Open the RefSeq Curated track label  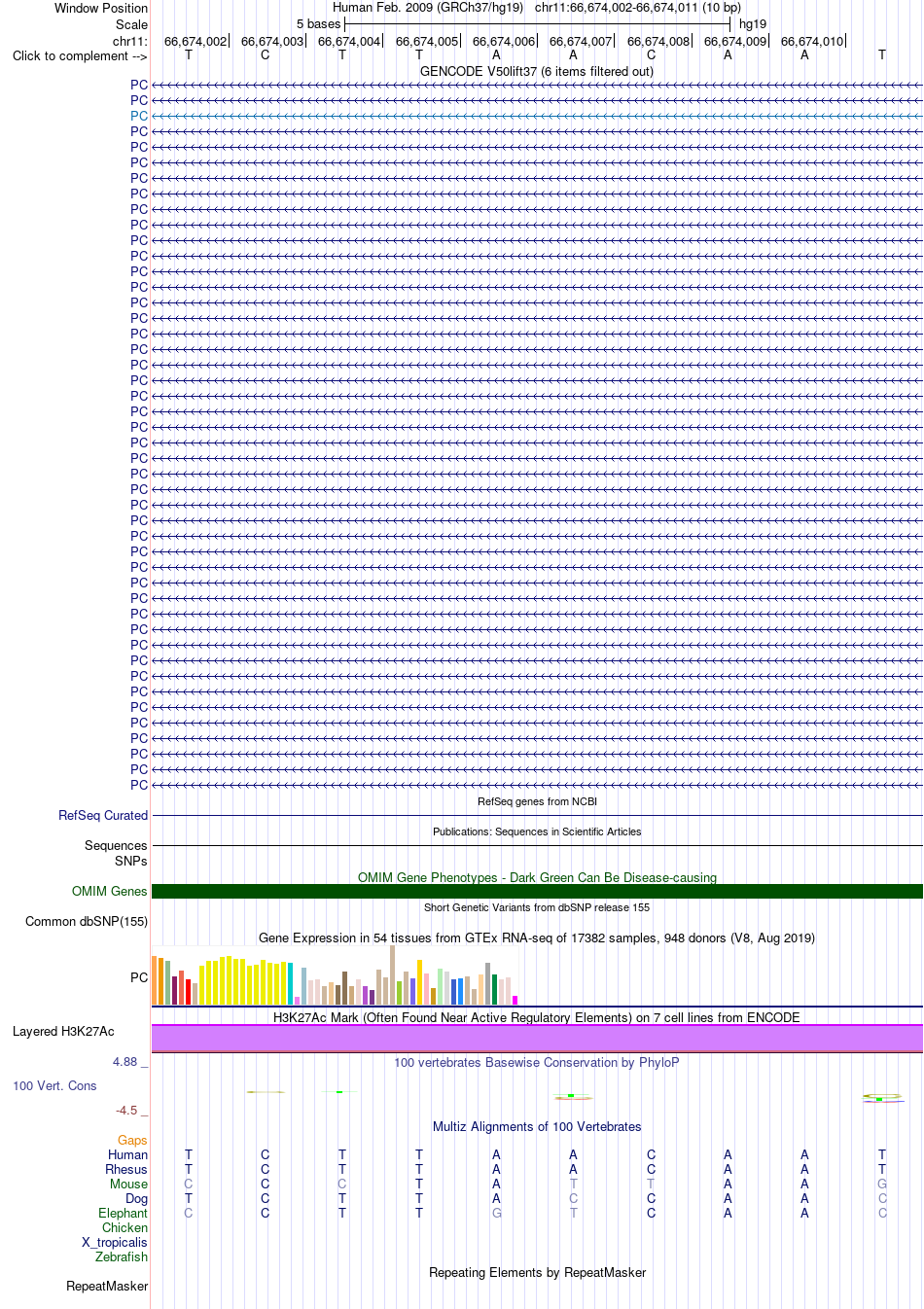click(x=103, y=815)
